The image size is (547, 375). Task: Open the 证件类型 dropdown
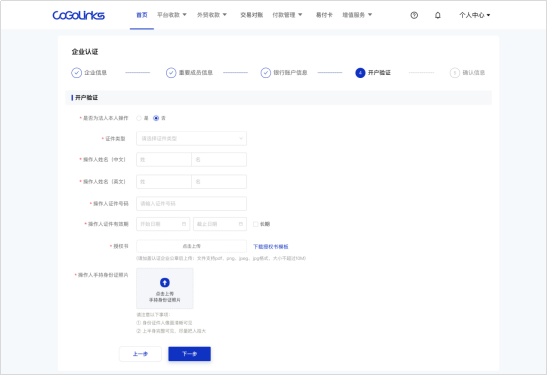click(192, 138)
